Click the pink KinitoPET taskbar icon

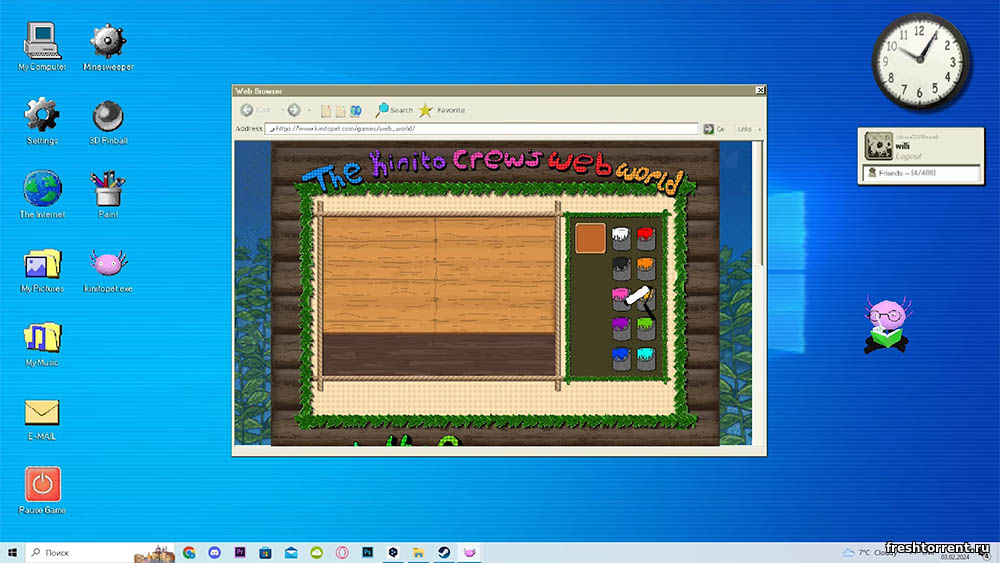(x=469, y=552)
